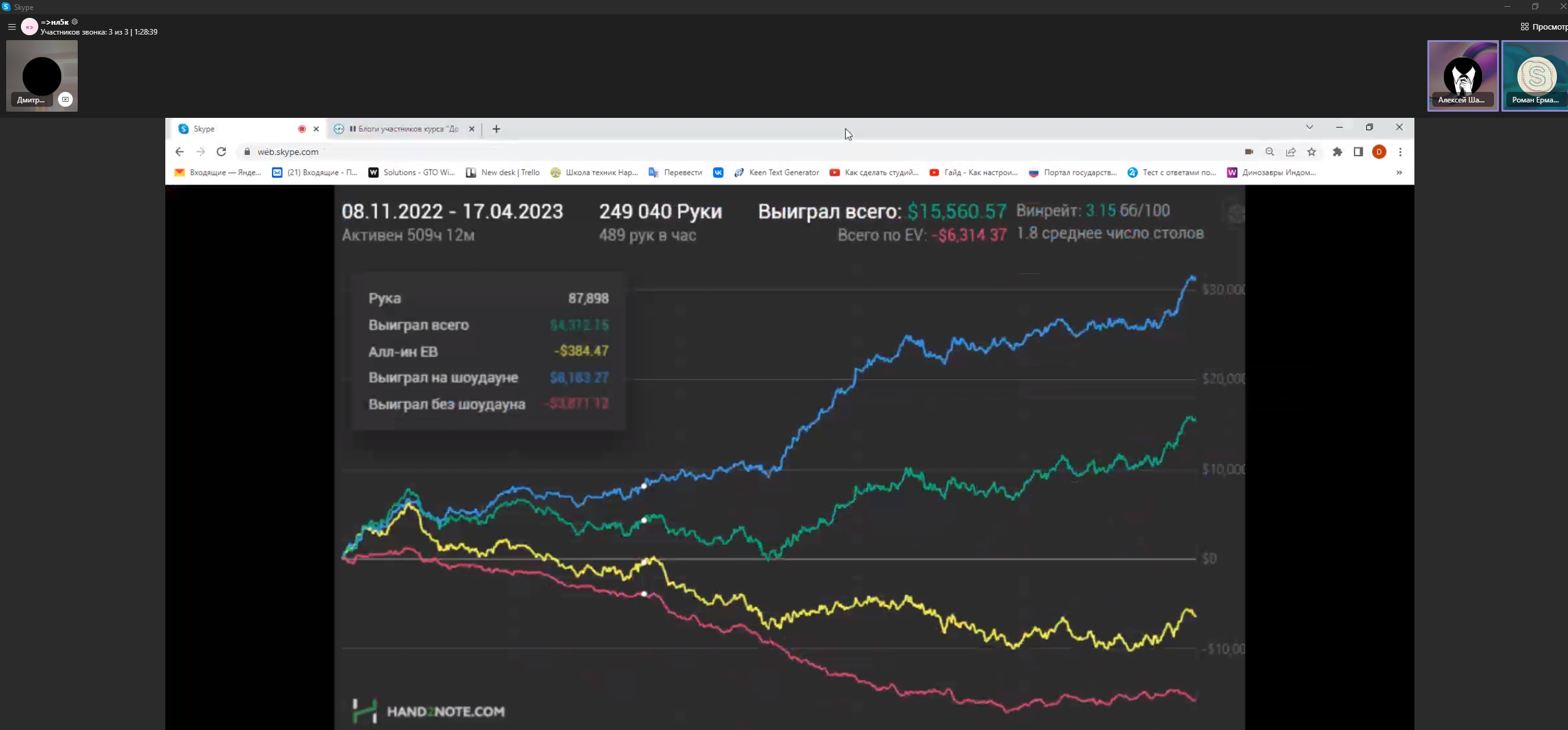Switch to Блоги участников курса tab

404,129
